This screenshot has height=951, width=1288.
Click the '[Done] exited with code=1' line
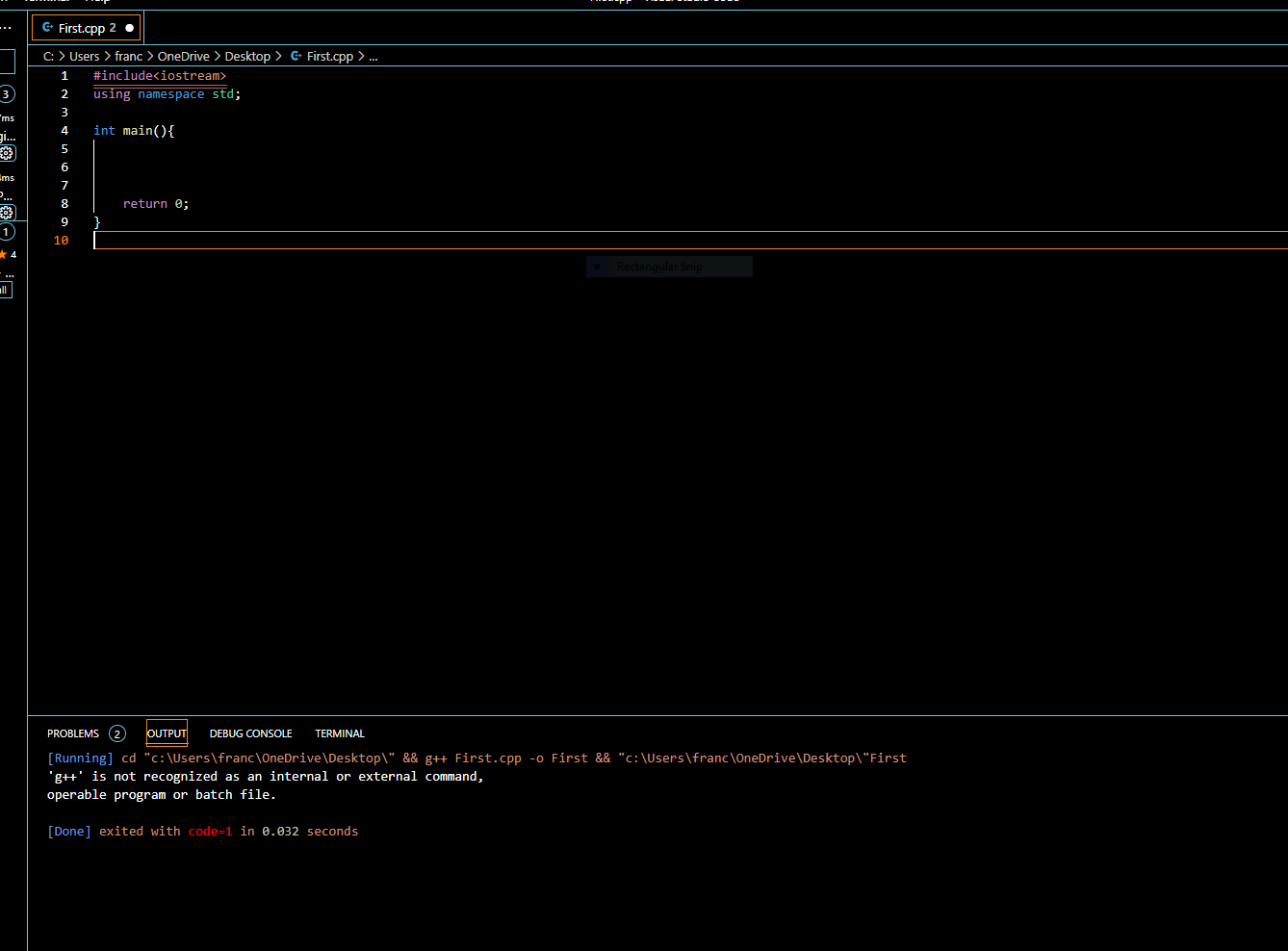click(203, 832)
